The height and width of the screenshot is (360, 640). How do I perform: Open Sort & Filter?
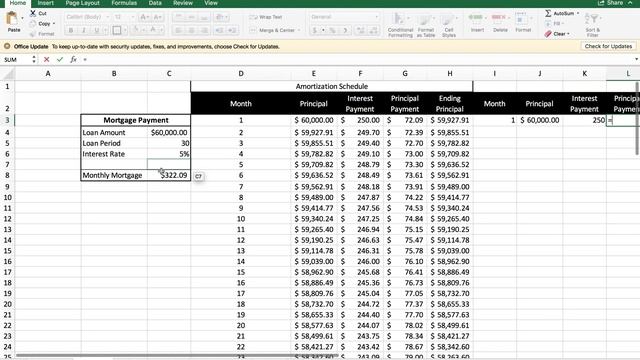click(593, 25)
